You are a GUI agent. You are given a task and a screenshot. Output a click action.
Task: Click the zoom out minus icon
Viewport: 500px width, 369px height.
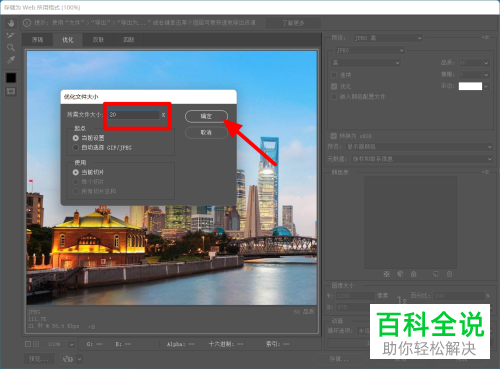tap(28, 344)
